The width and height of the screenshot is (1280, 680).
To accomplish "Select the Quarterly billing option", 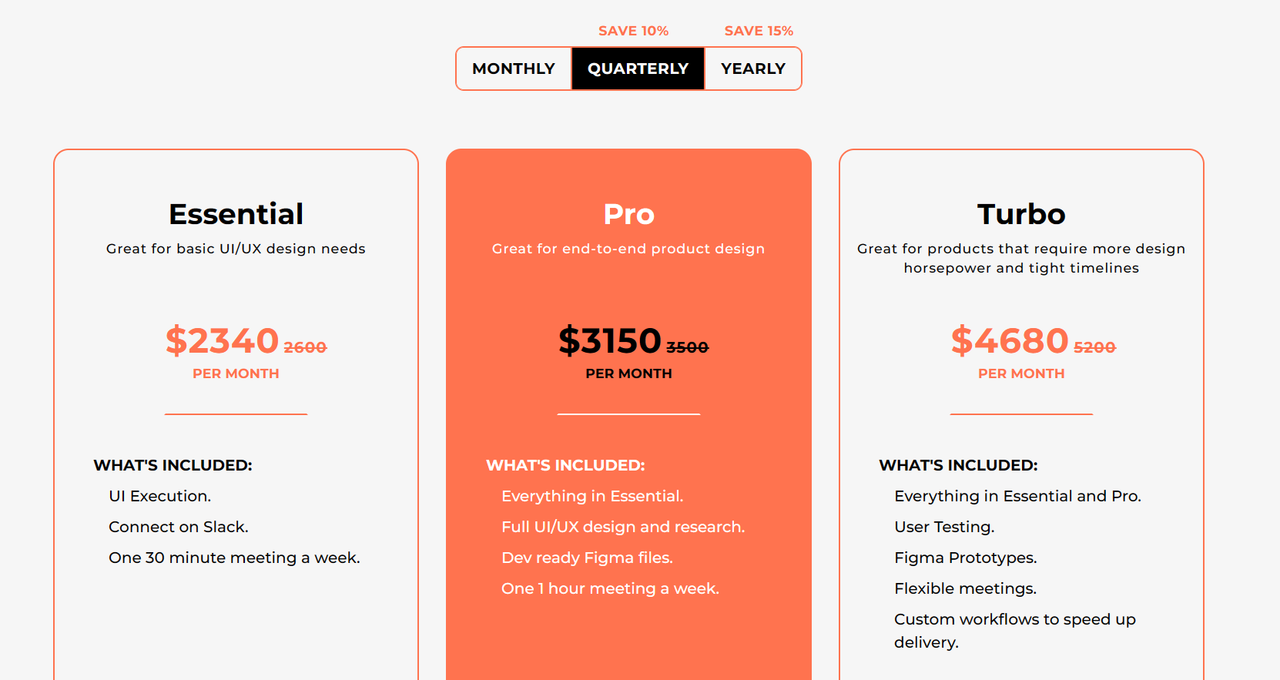I will point(638,69).
